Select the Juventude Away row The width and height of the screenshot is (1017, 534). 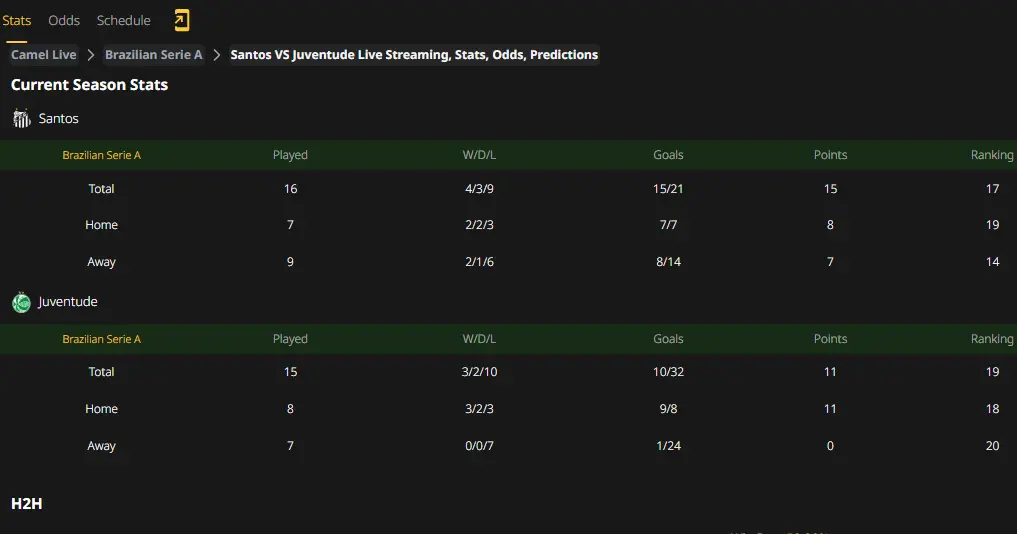(508, 446)
